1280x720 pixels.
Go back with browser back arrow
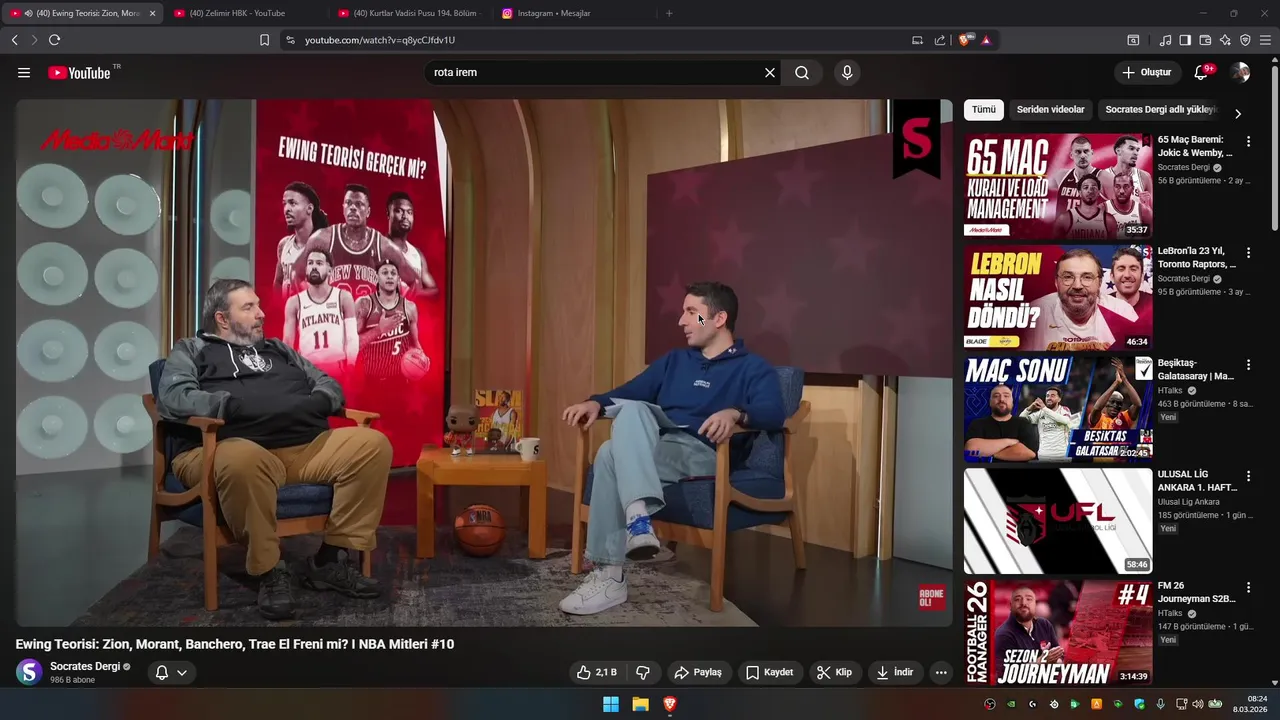(x=15, y=40)
